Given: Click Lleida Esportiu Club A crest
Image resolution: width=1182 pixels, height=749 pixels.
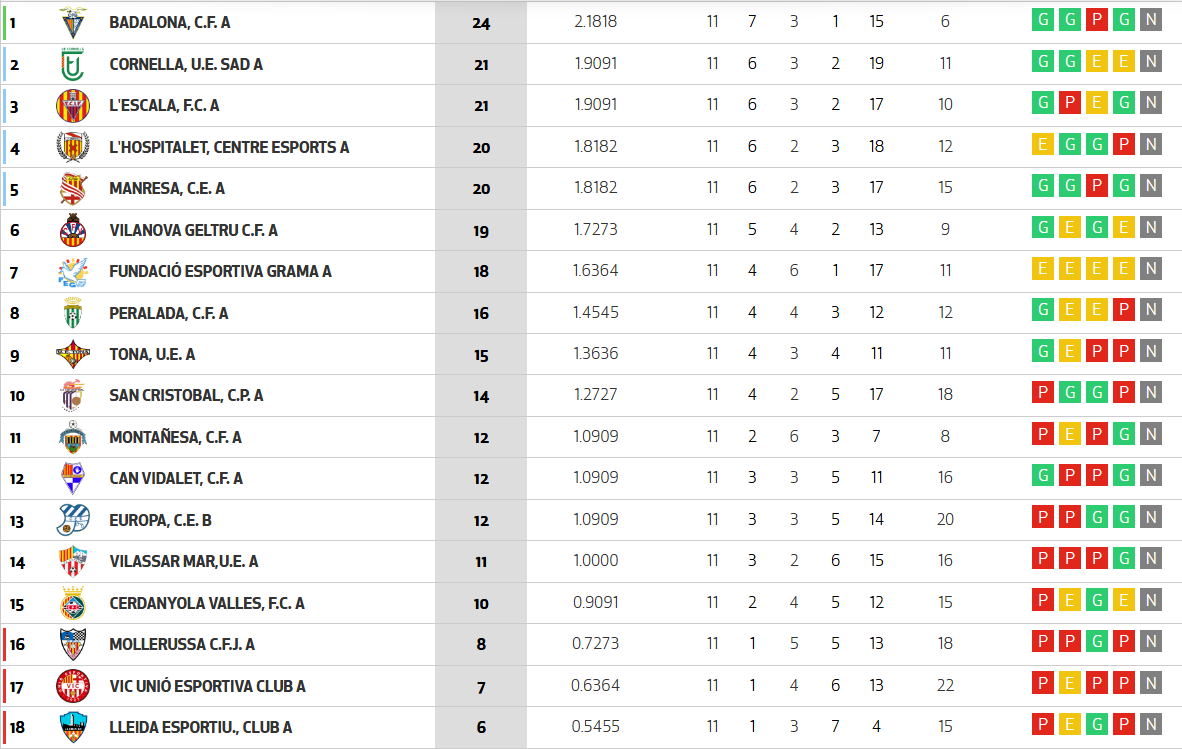Looking at the screenshot, I should point(73,727).
